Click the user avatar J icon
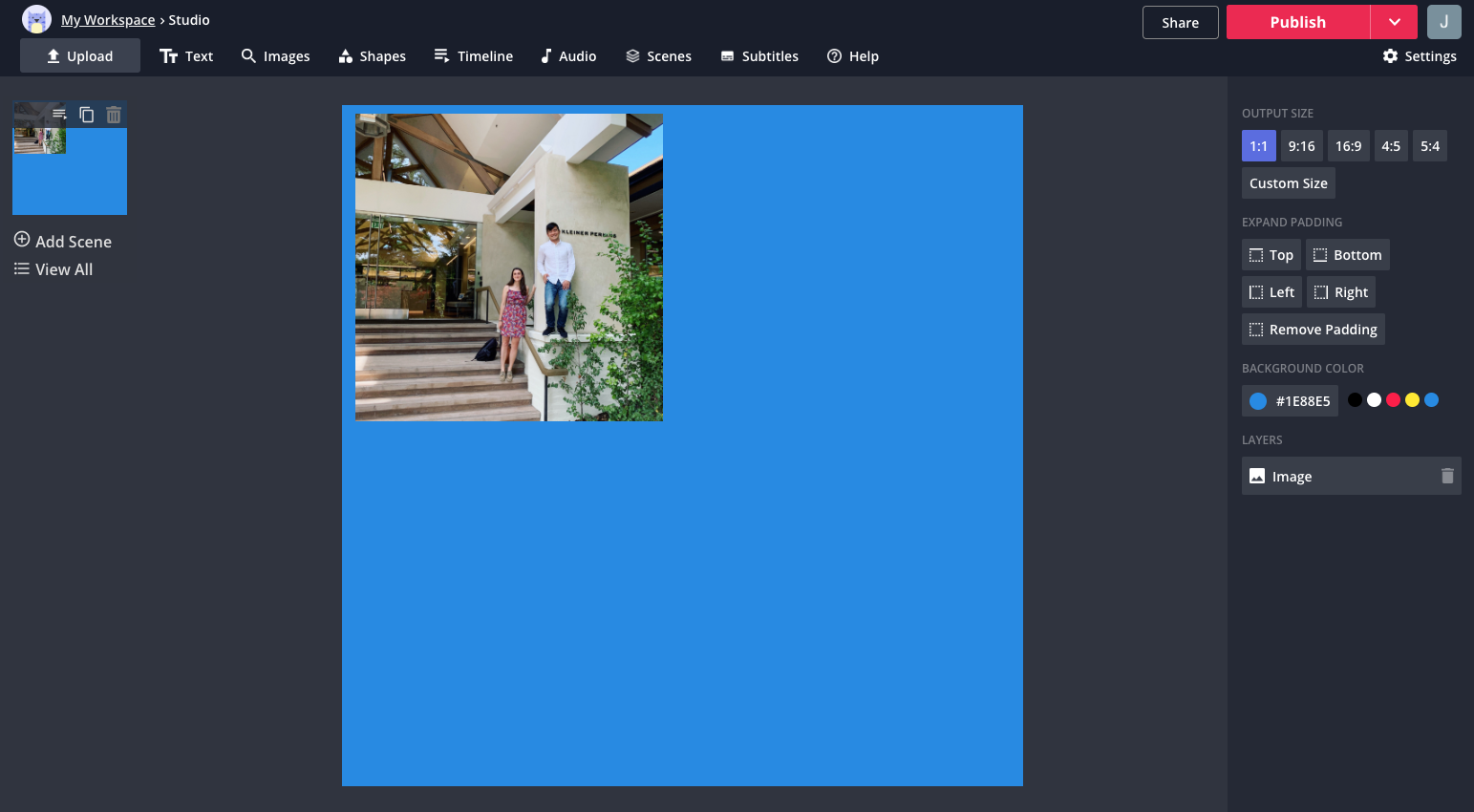Viewport: 1474px width, 812px height. [x=1443, y=22]
